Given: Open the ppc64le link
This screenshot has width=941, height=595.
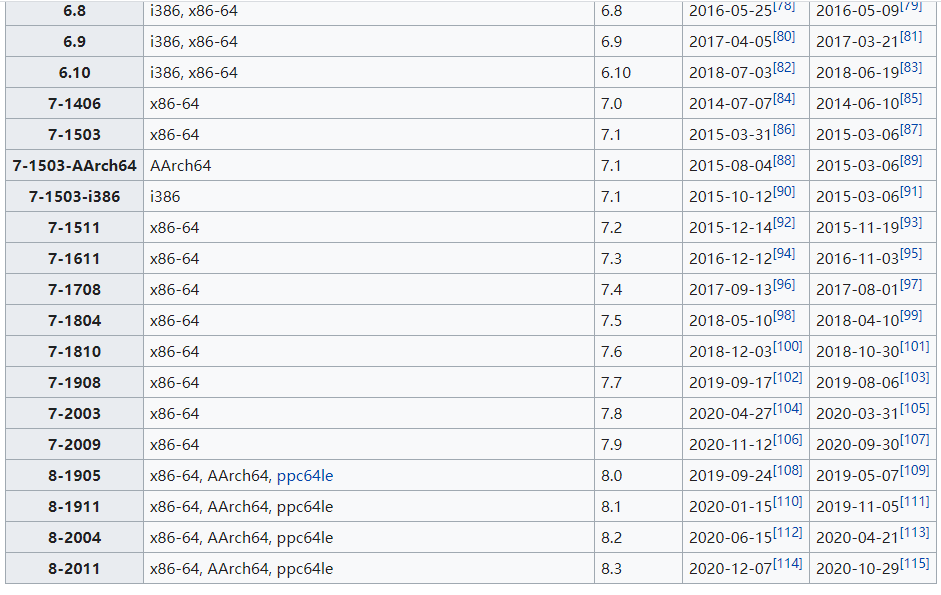Looking at the screenshot, I should 304,476.
